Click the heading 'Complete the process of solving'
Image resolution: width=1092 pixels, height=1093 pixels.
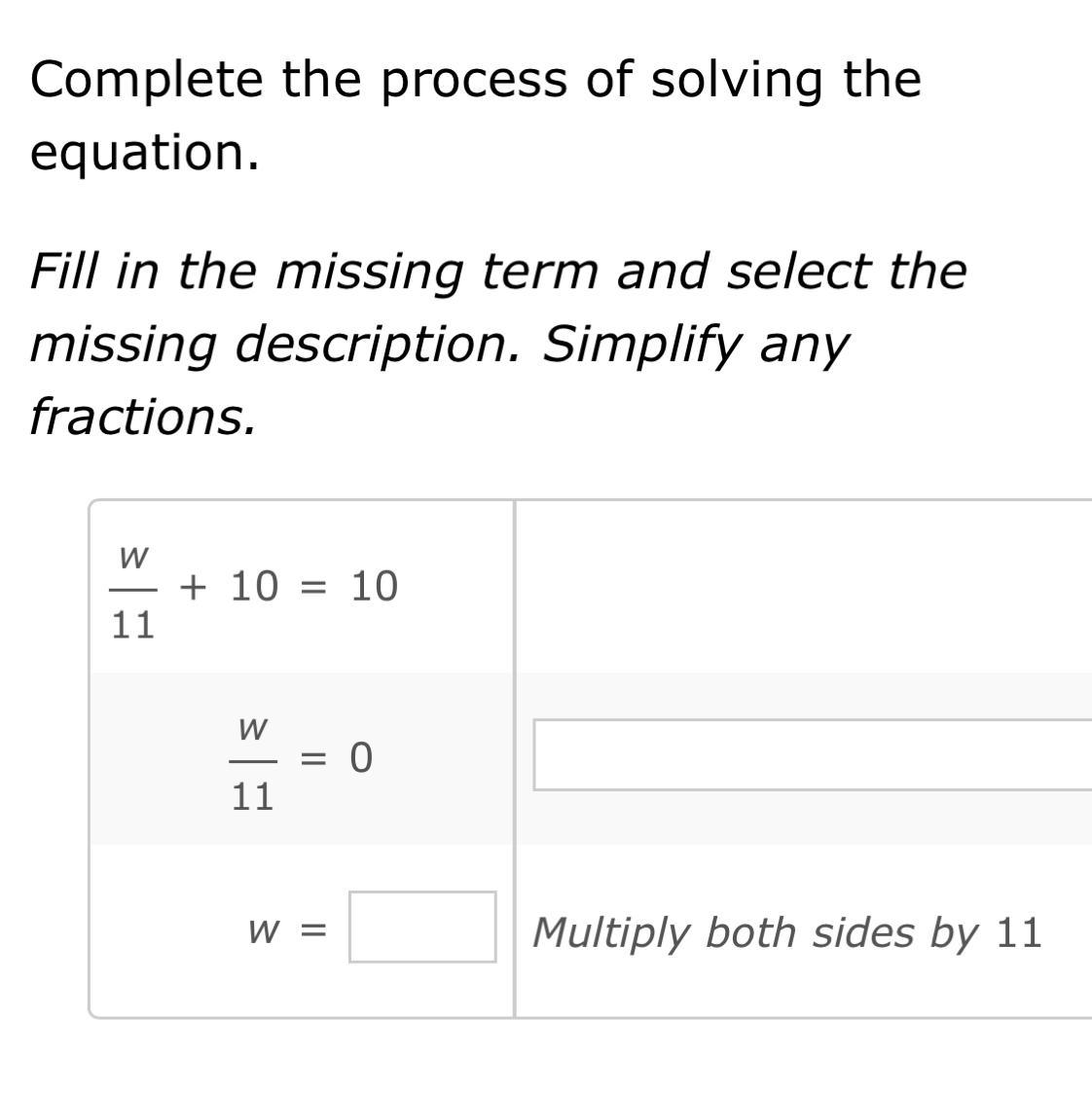[x=475, y=80]
